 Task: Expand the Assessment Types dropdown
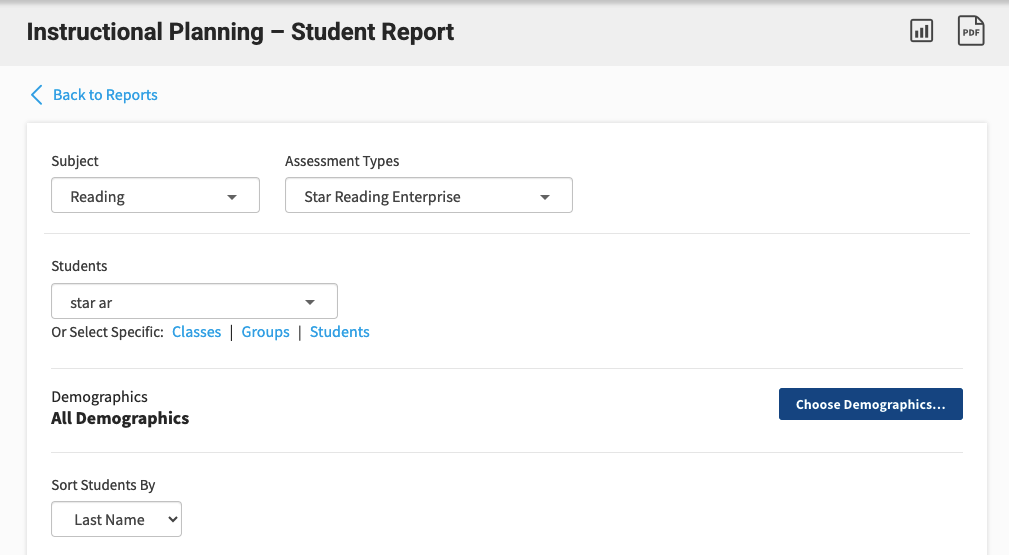point(428,196)
